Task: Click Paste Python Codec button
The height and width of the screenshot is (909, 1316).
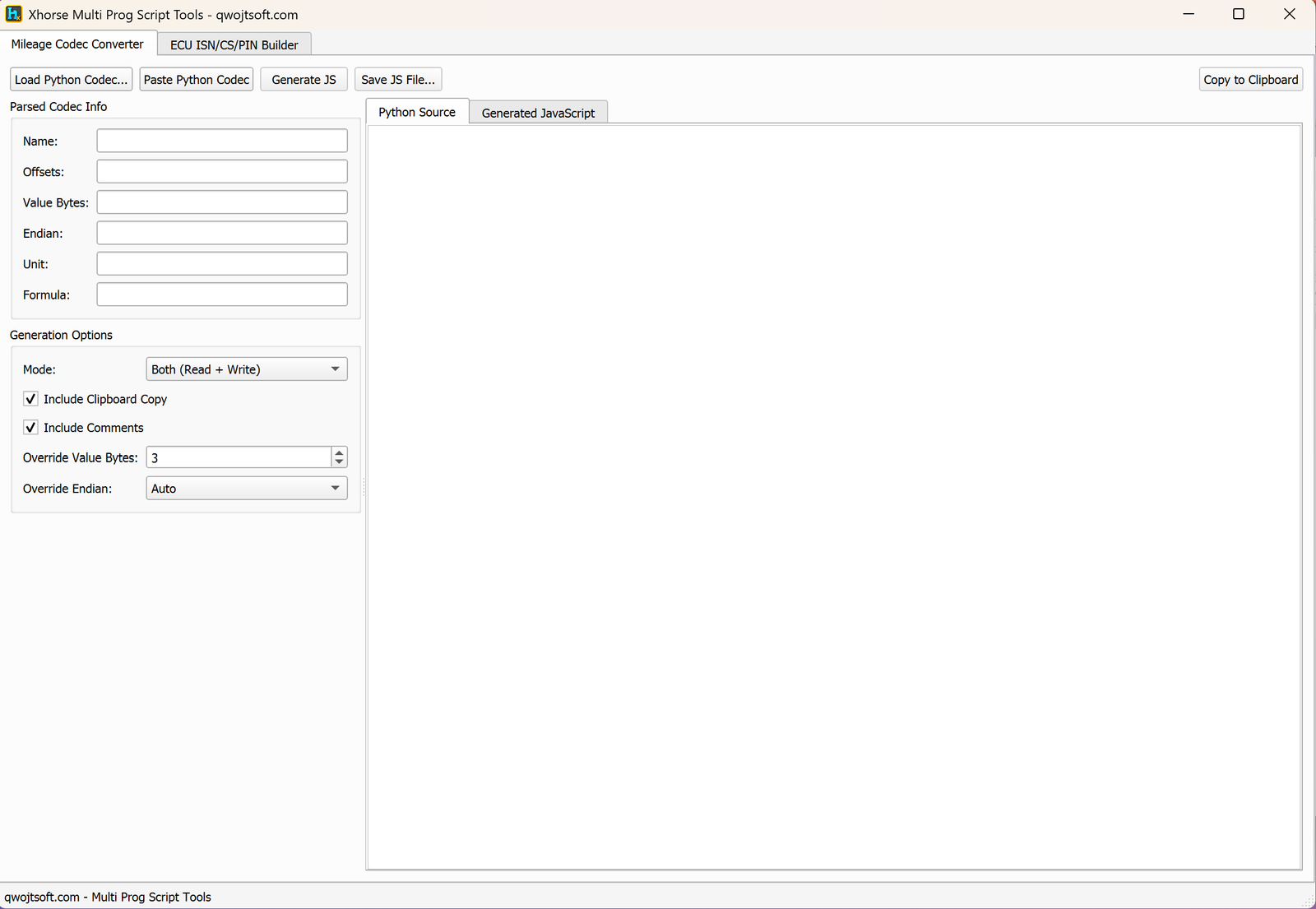Action: click(197, 80)
